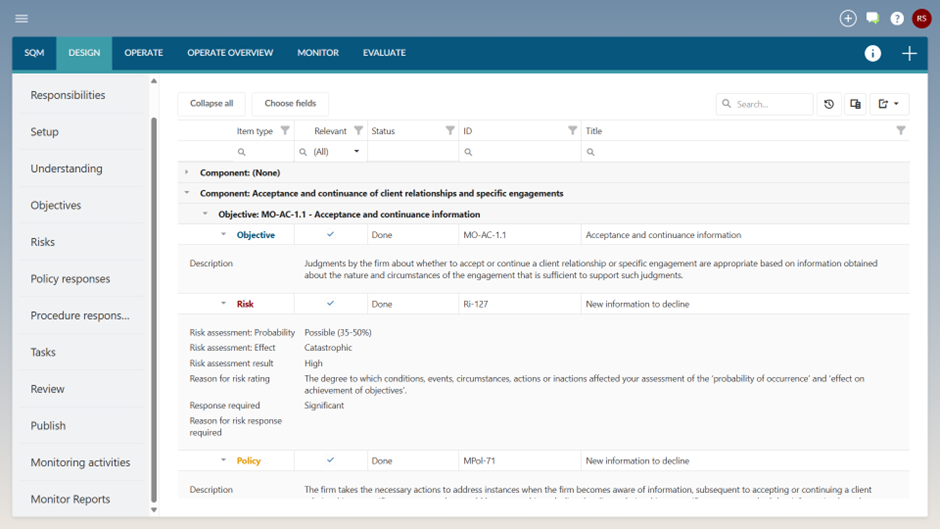Click the RS user avatar
The image size is (940, 529).
pos(921,18)
